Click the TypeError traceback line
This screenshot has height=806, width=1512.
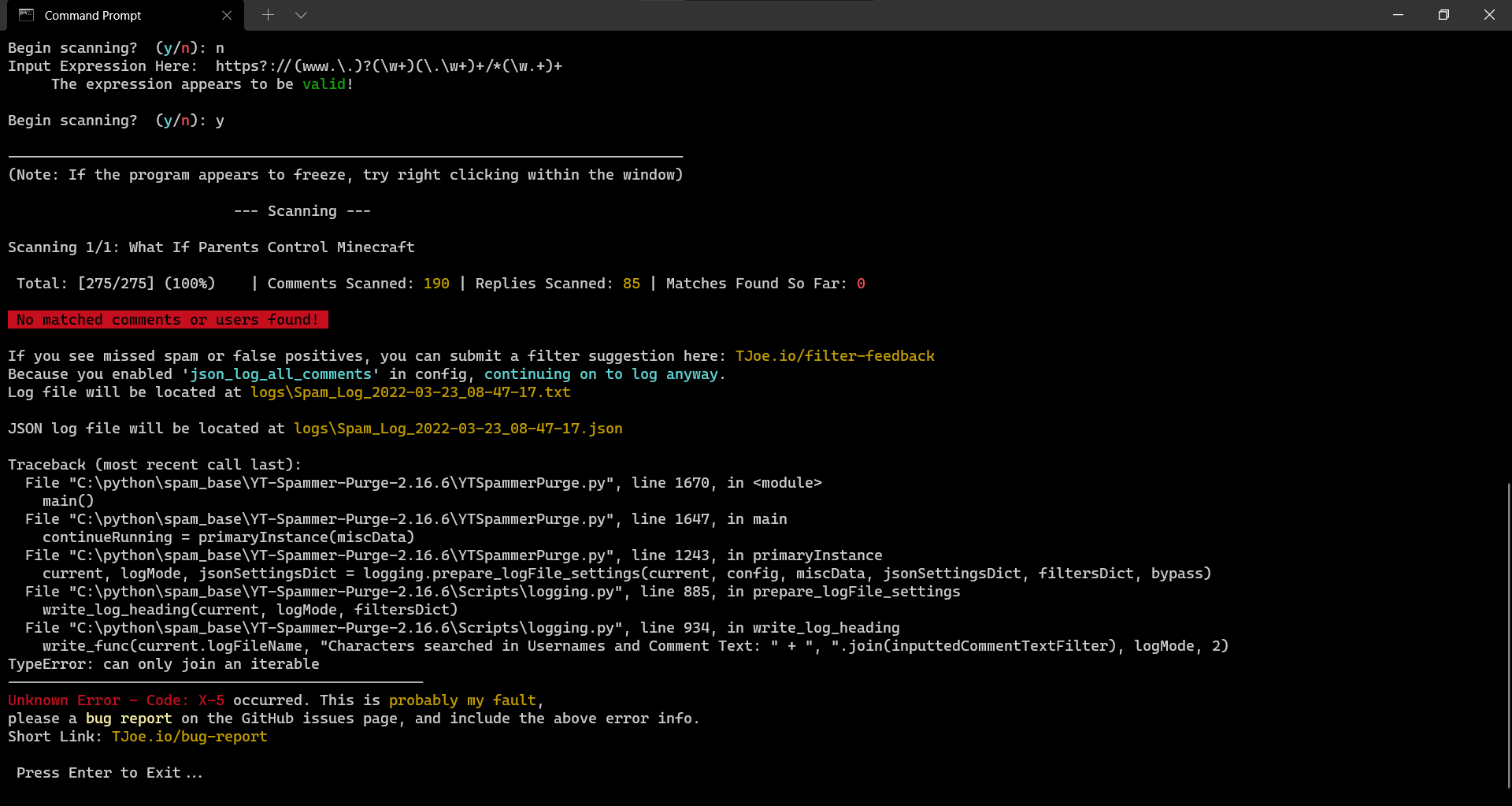click(163, 663)
